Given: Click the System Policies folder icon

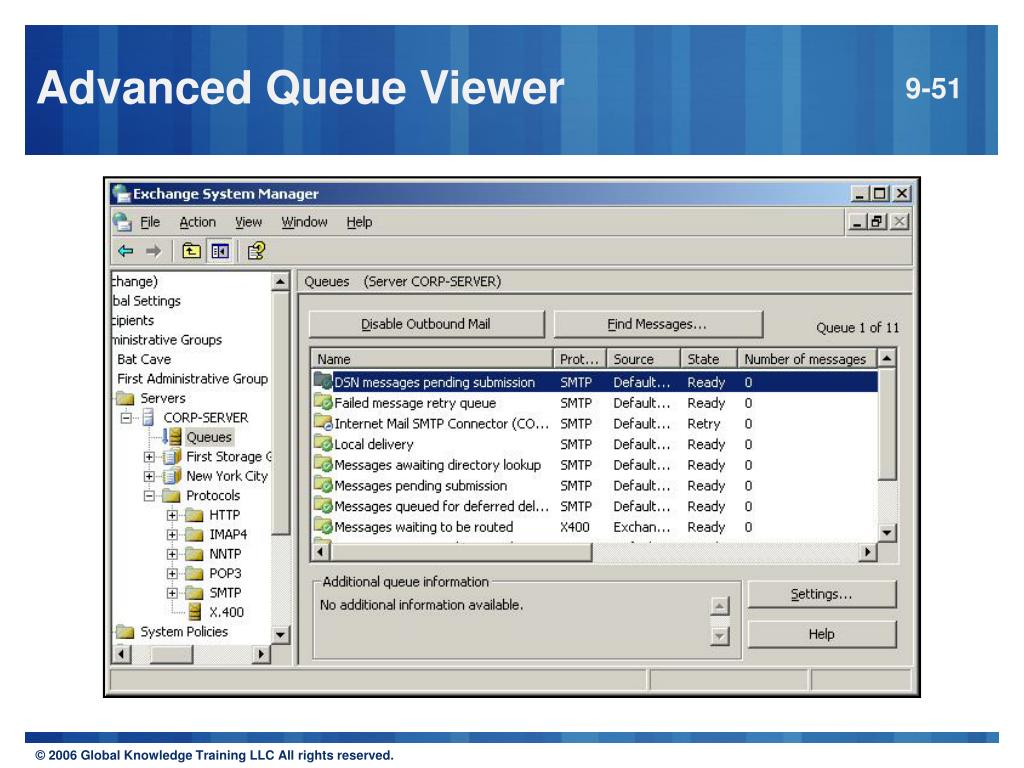Looking at the screenshot, I should click(x=124, y=632).
